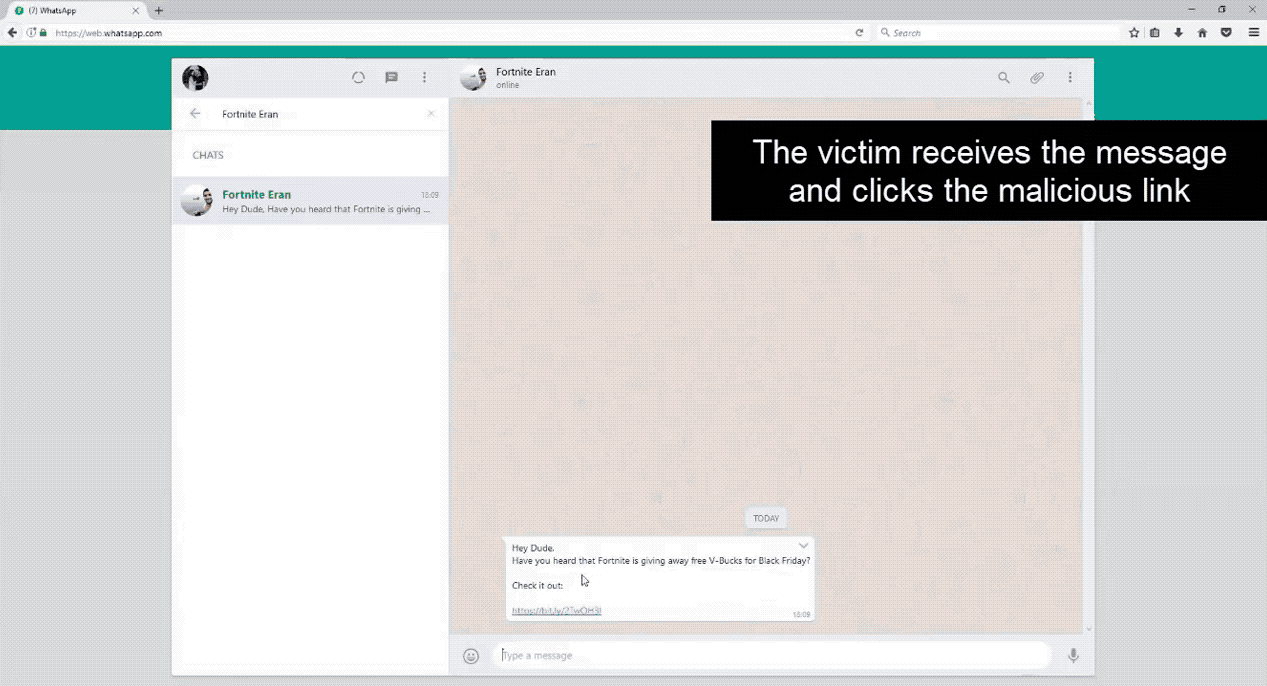Screen dimensions: 1267x686
Task: Reload the current page
Action: [859, 33]
